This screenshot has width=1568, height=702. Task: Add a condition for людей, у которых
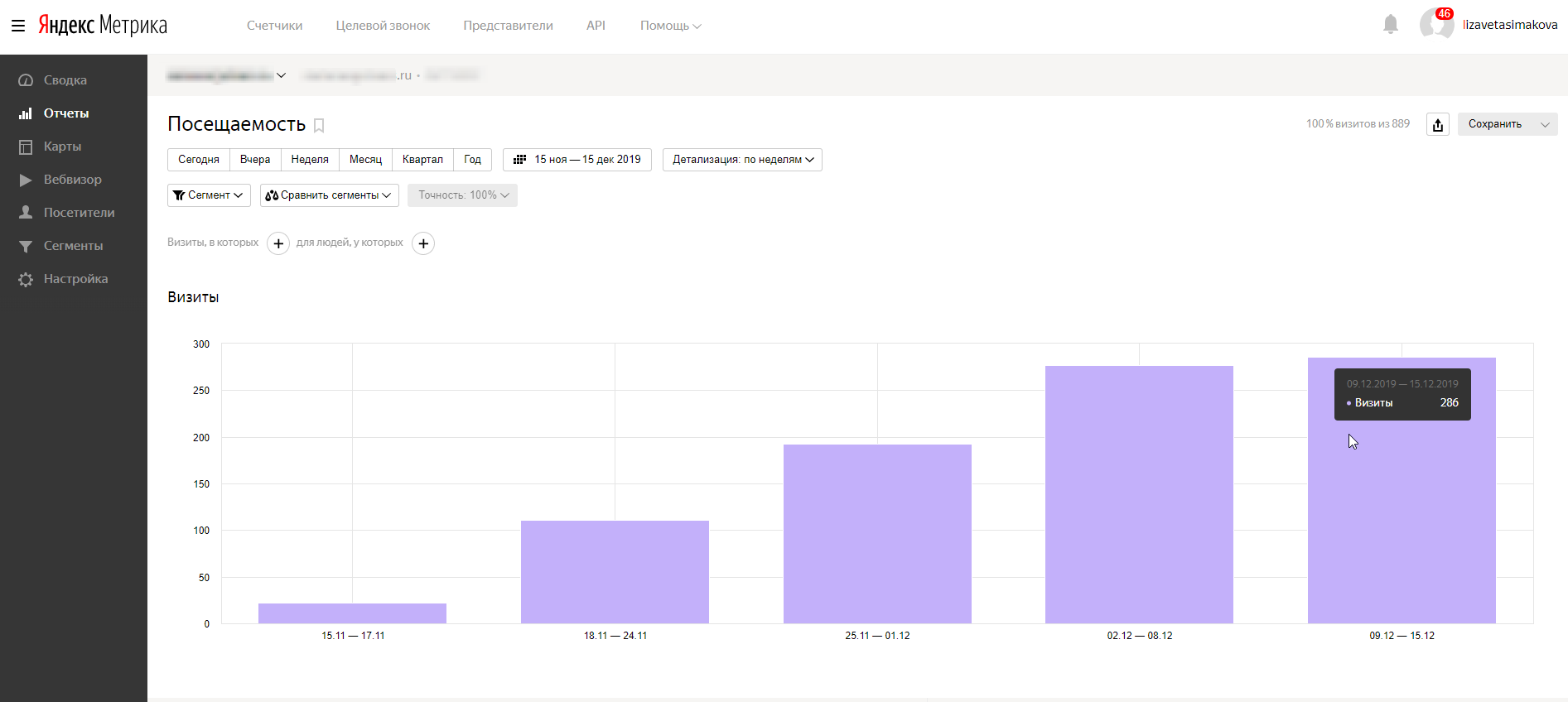pyautogui.click(x=423, y=243)
